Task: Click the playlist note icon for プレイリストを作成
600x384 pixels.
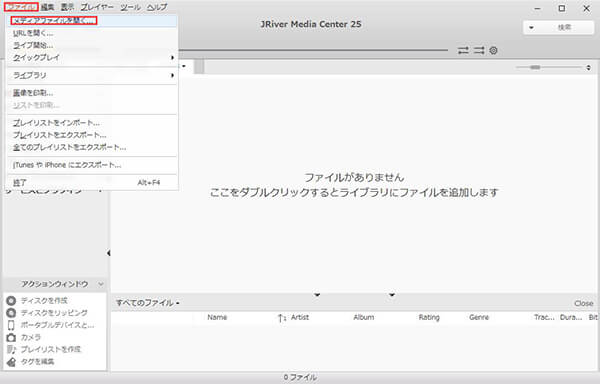Action: click(11, 349)
